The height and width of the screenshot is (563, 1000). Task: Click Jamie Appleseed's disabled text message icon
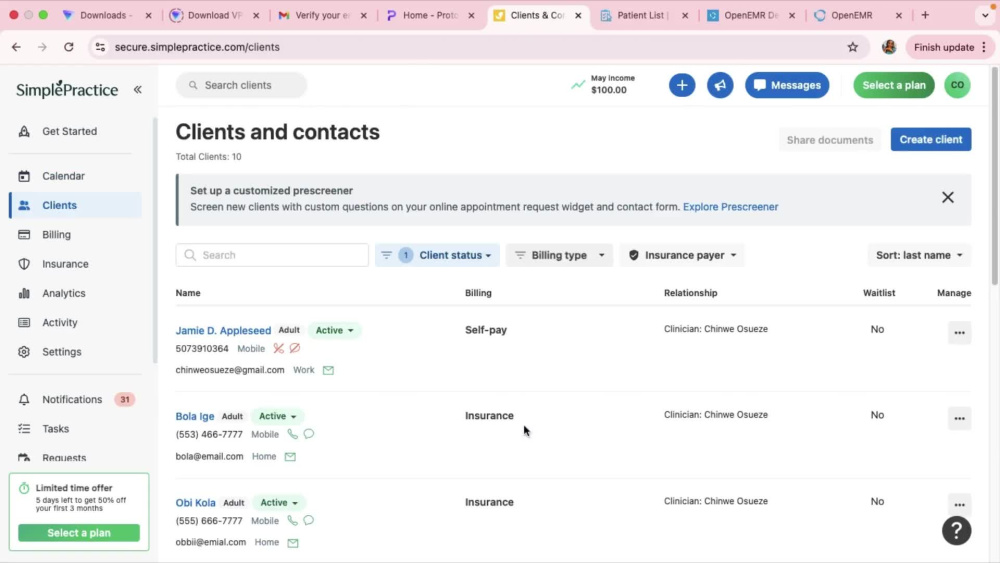click(x=295, y=348)
